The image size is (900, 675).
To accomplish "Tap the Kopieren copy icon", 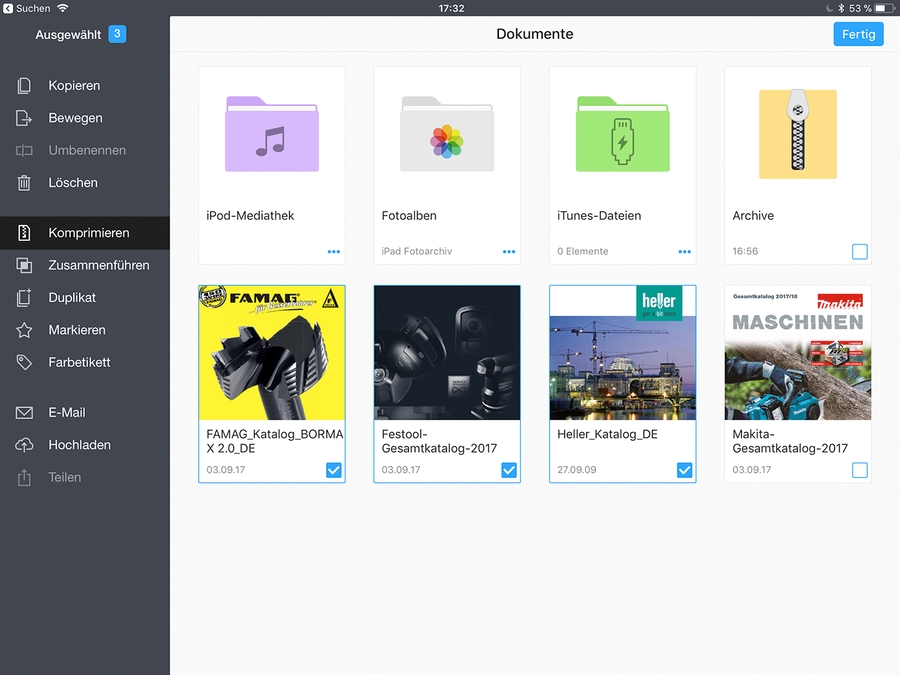I will pyautogui.click(x=25, y=86).
